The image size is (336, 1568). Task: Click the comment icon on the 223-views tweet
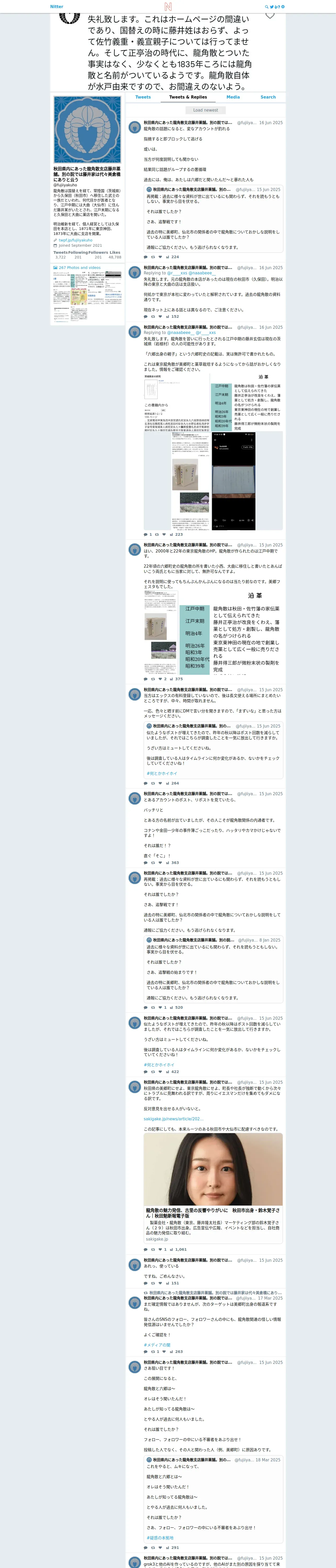point(145,534)
